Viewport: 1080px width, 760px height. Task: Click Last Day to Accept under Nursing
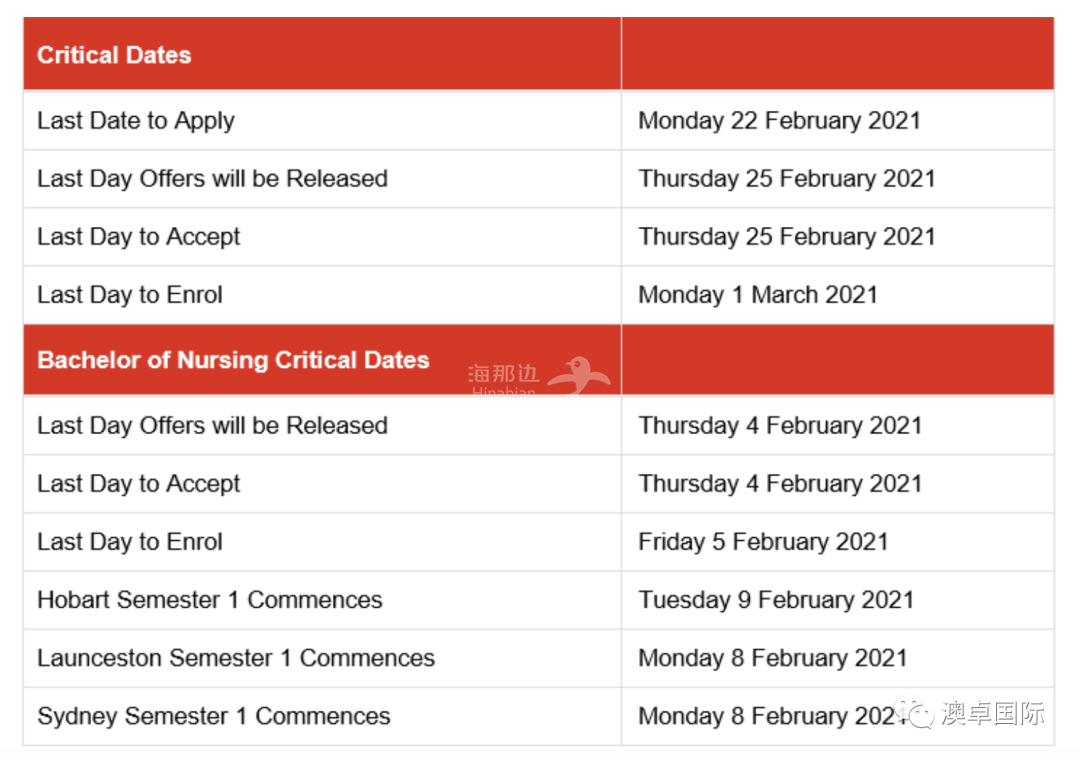[322, 484]
